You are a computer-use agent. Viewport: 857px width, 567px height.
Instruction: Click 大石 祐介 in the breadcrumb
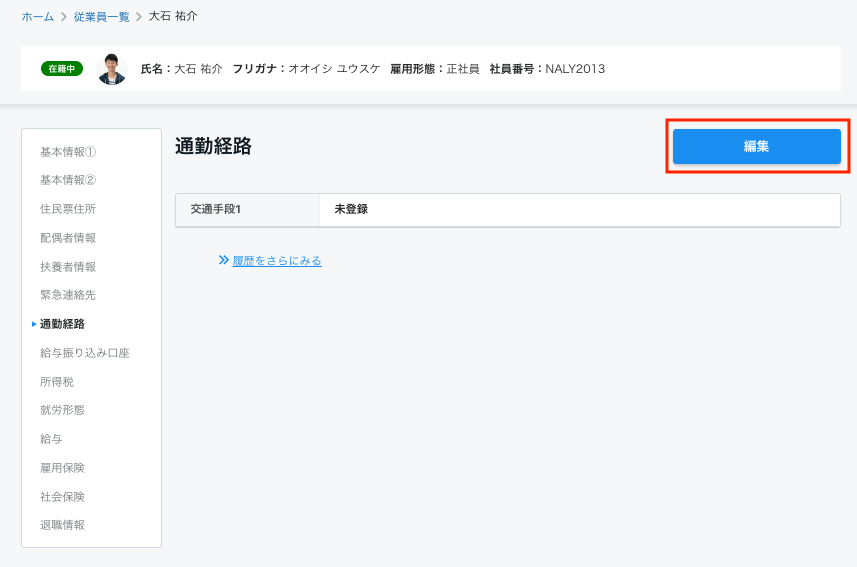pyautogui.click(x=173, y=16)
